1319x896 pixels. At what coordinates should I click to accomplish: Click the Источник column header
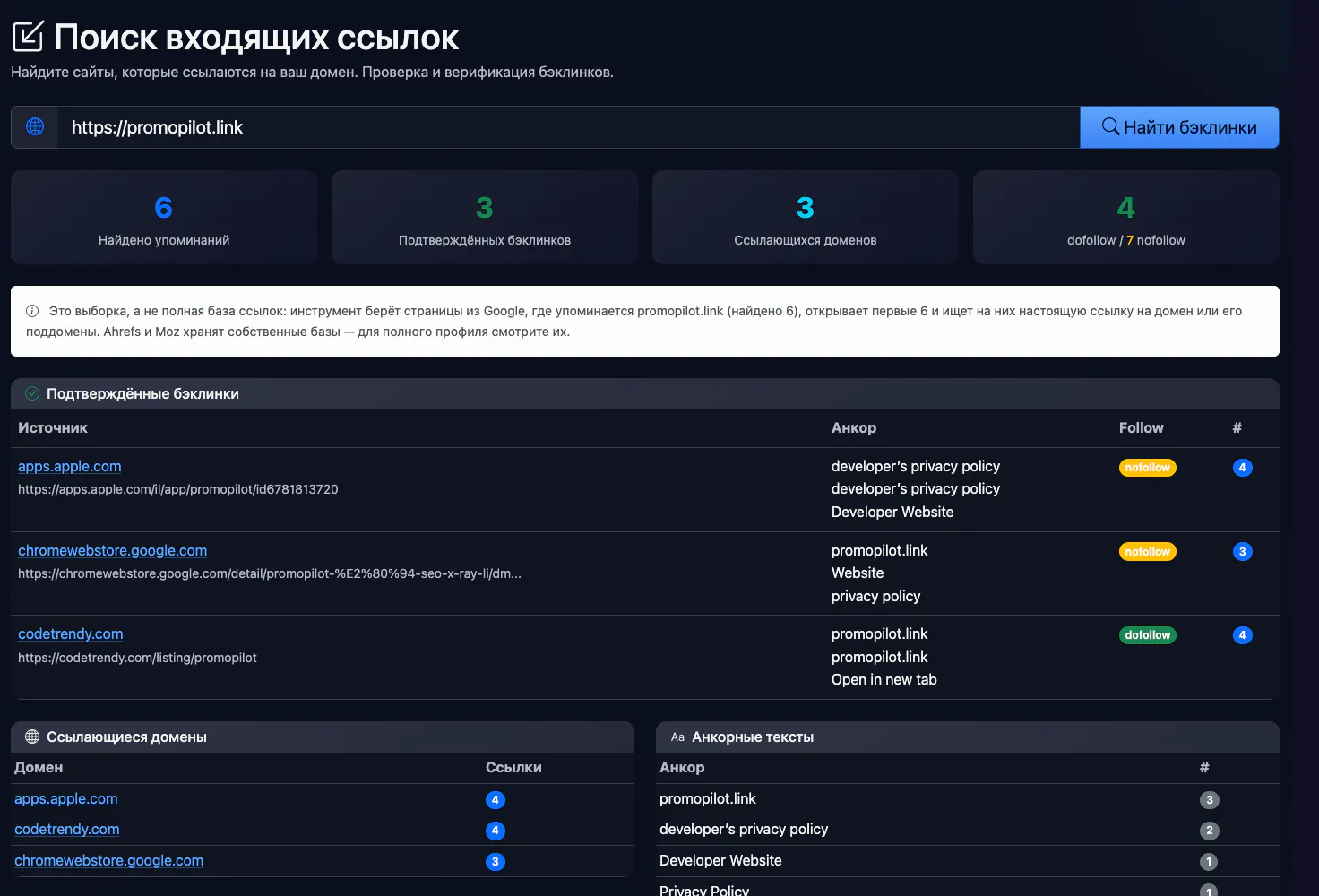pos(53,428)
